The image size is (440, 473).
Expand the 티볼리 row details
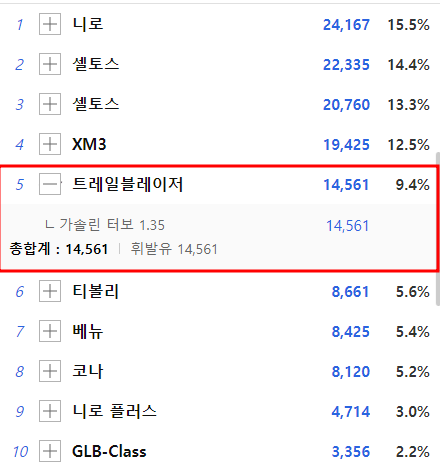pyautogui.click(x=50, y=291)
